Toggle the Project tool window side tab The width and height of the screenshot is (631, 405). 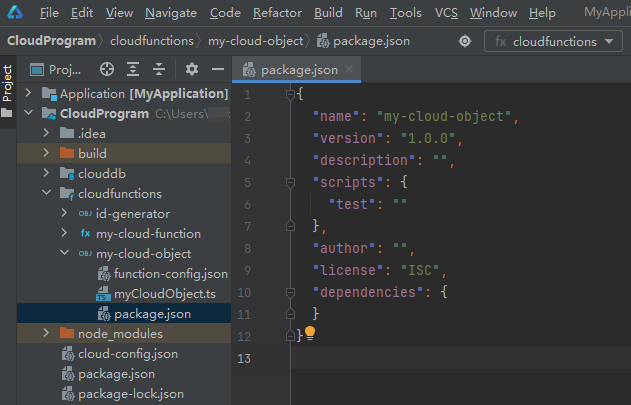pos(8,84)
